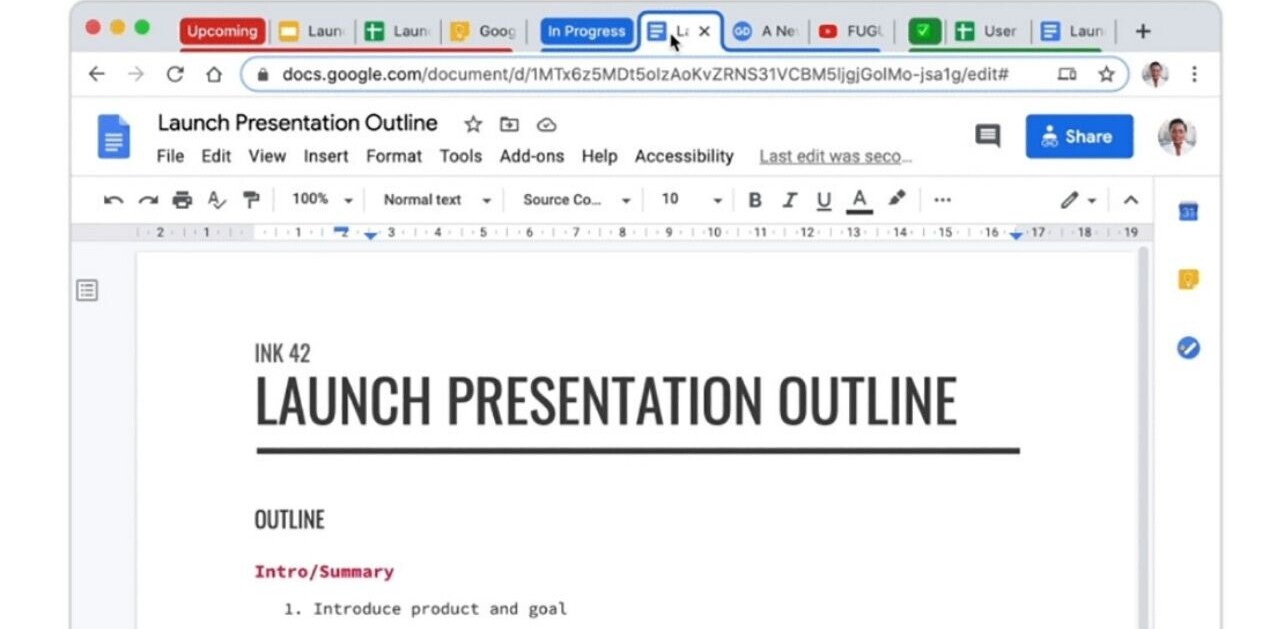Viewport: 1280px width, 629px height.
Task: Switch to the FUGU YouTube tab
Action: click(851, 31)
